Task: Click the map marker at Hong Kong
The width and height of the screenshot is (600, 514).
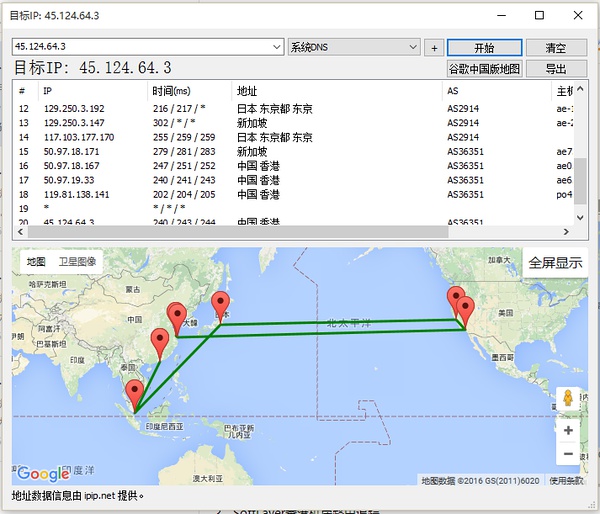Action: point(160,343)
